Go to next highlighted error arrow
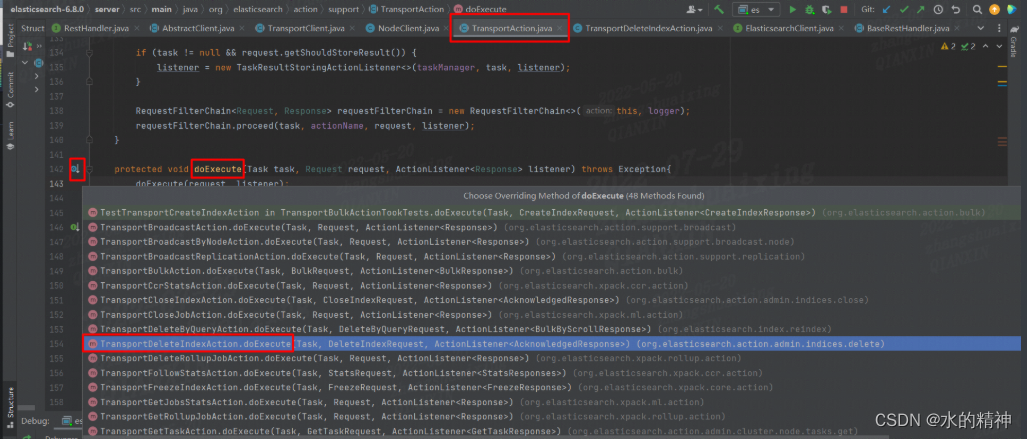This screenshot has width=1027, height=439. tap(999, 46)
